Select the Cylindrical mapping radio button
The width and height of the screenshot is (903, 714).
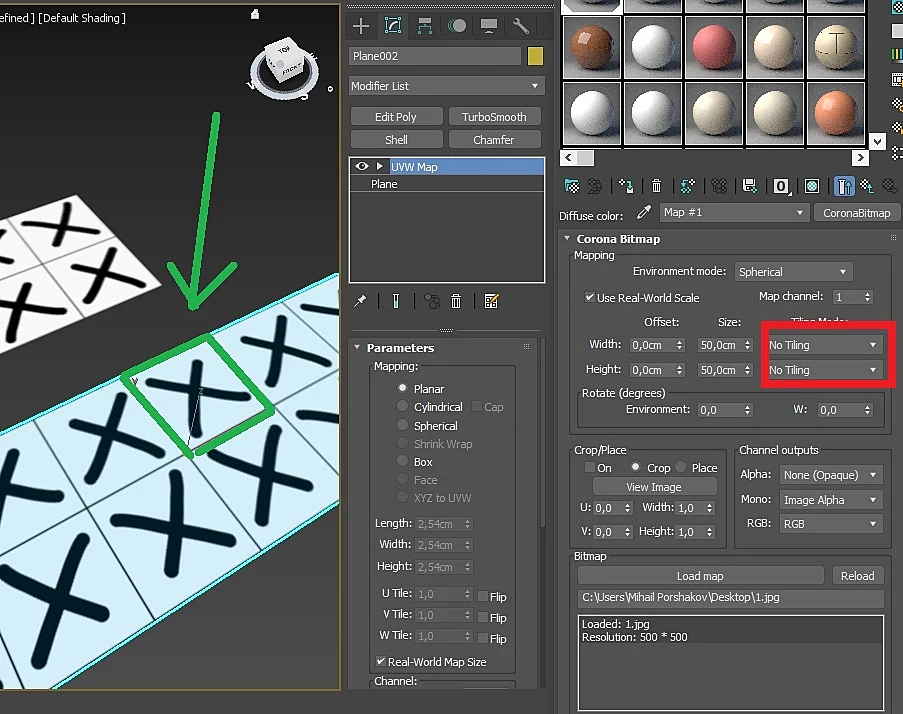pyautogui.click(x=403, y=406)
